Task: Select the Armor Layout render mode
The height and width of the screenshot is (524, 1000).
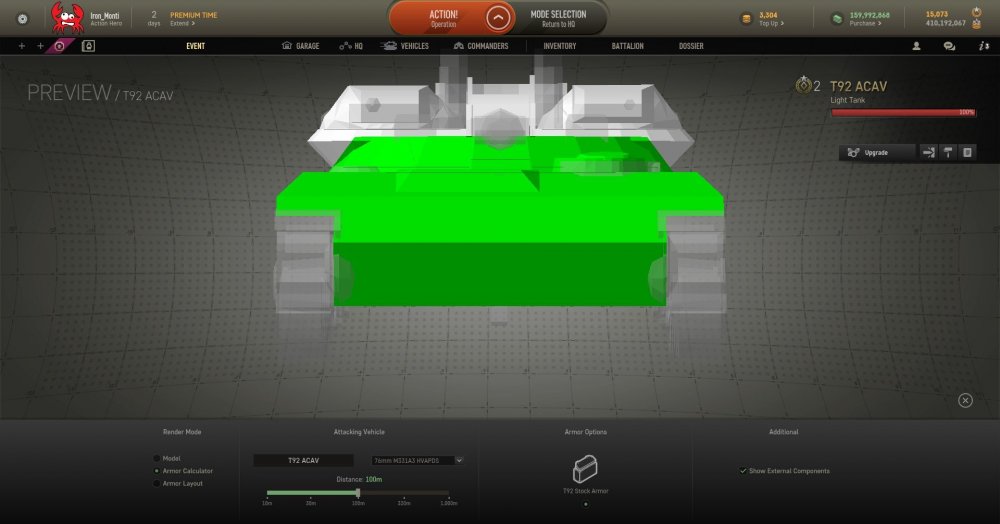Action: point(156,484)
